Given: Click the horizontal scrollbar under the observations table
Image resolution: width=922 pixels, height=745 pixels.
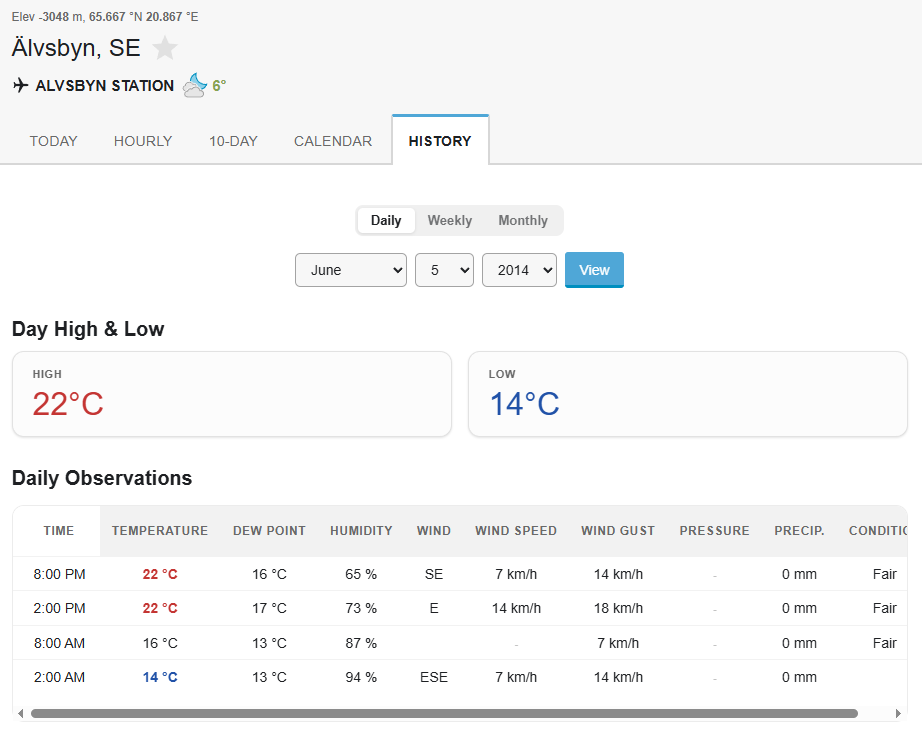Looking at the screenshot, I should click(444, 713).
